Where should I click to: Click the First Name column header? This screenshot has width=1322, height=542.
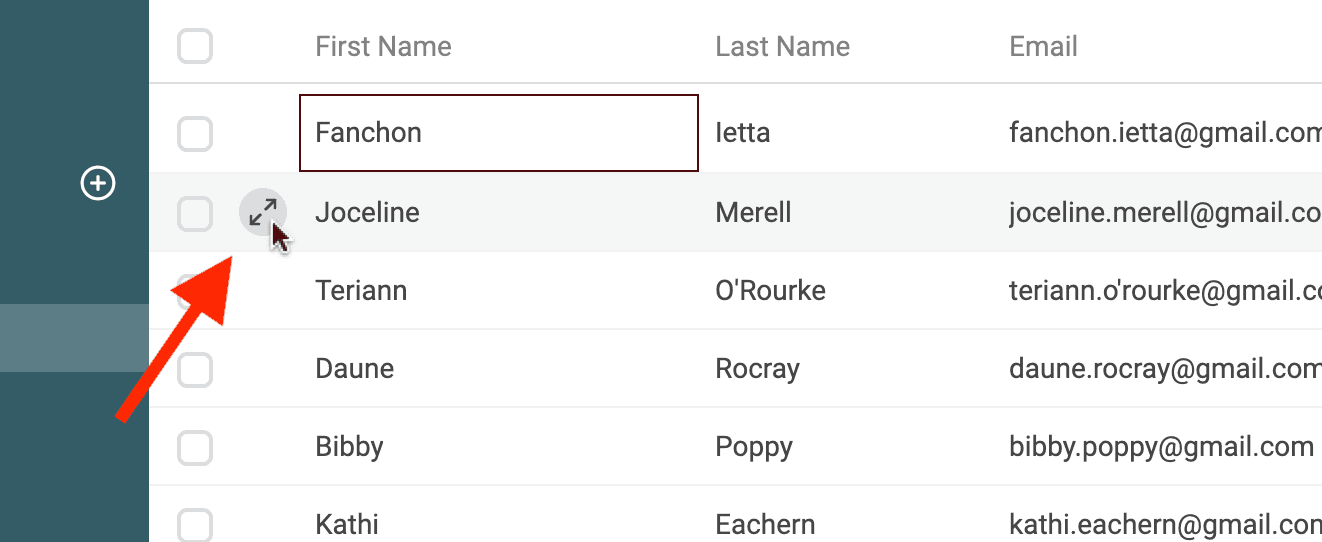(x=383, y=46)
